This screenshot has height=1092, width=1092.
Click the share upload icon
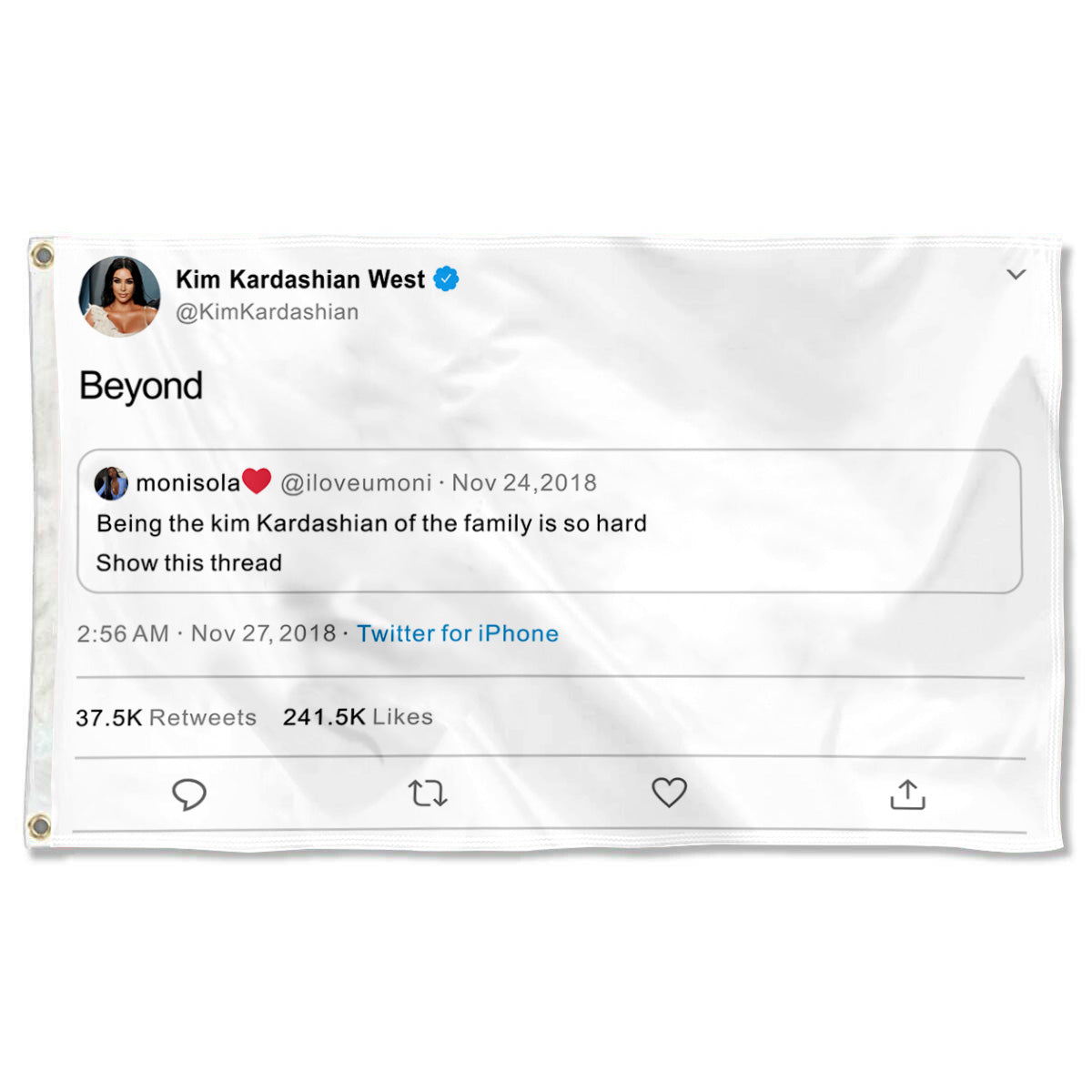907,794
